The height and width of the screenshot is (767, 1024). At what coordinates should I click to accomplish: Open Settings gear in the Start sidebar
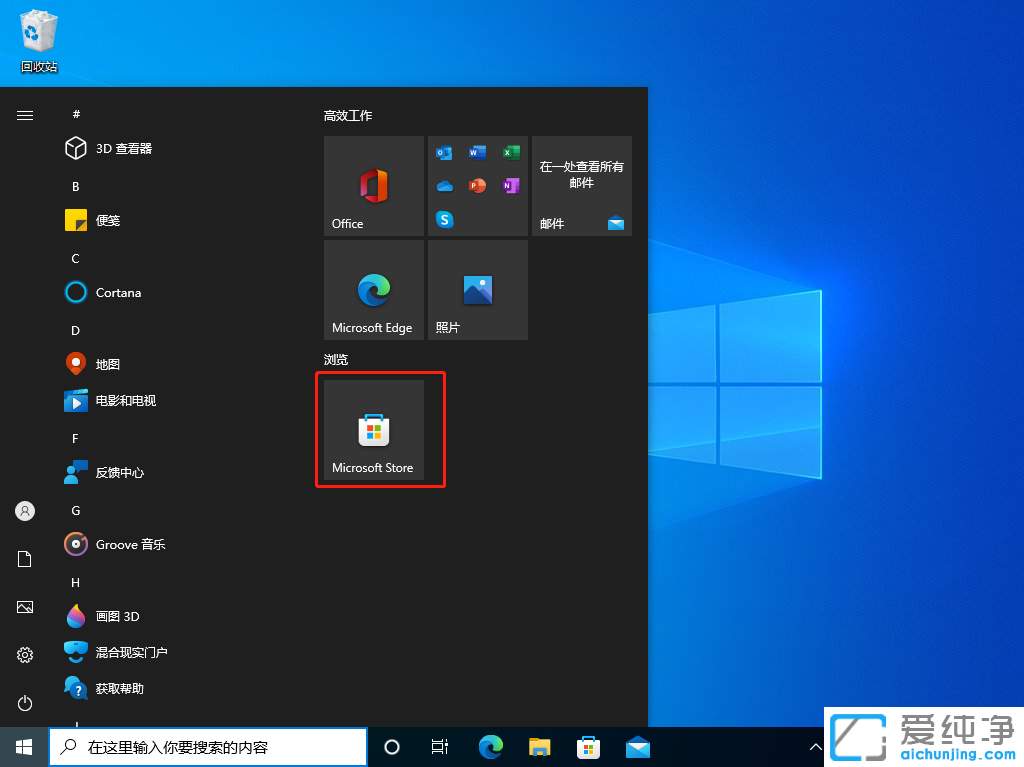click(x=24, y=655)
